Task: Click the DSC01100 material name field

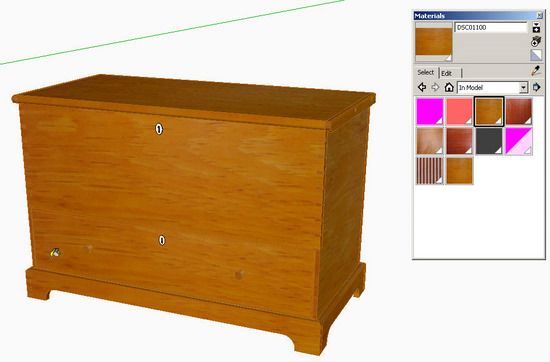Action: pyautogui.click(x=491, y=27)
